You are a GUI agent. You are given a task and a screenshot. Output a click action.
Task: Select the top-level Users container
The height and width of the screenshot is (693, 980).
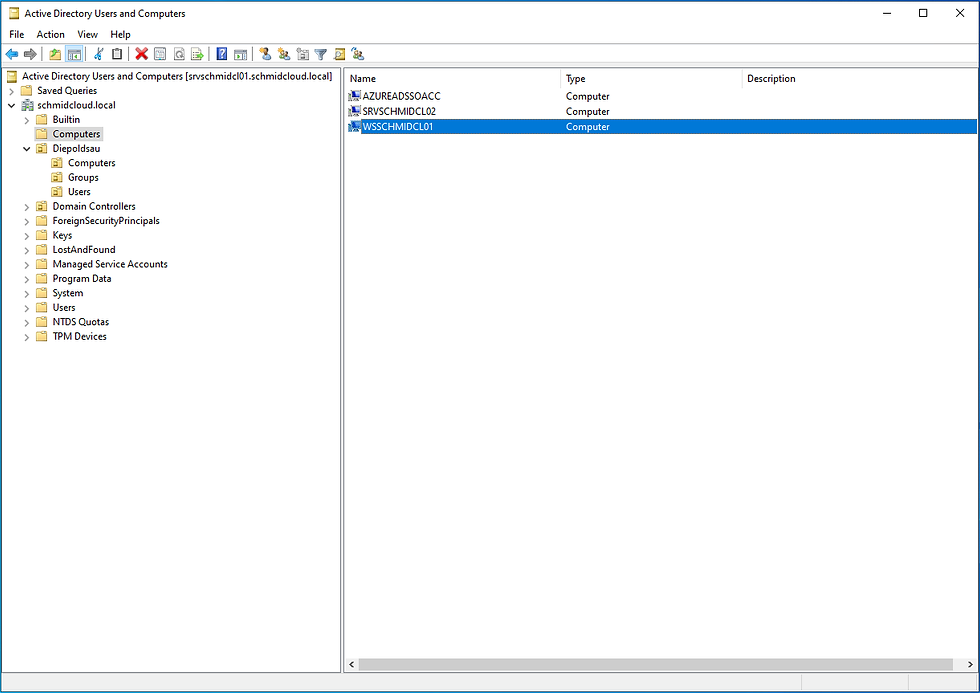coord(64,307)
